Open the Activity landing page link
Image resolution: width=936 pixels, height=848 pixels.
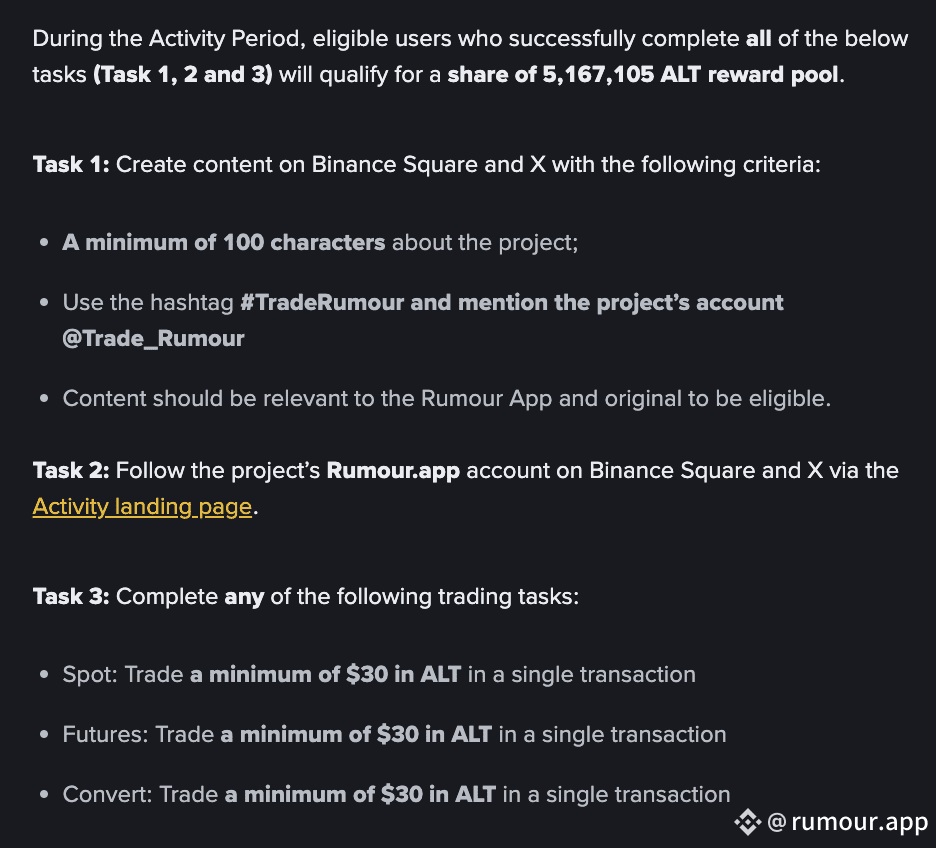click(x=142, y=507)
